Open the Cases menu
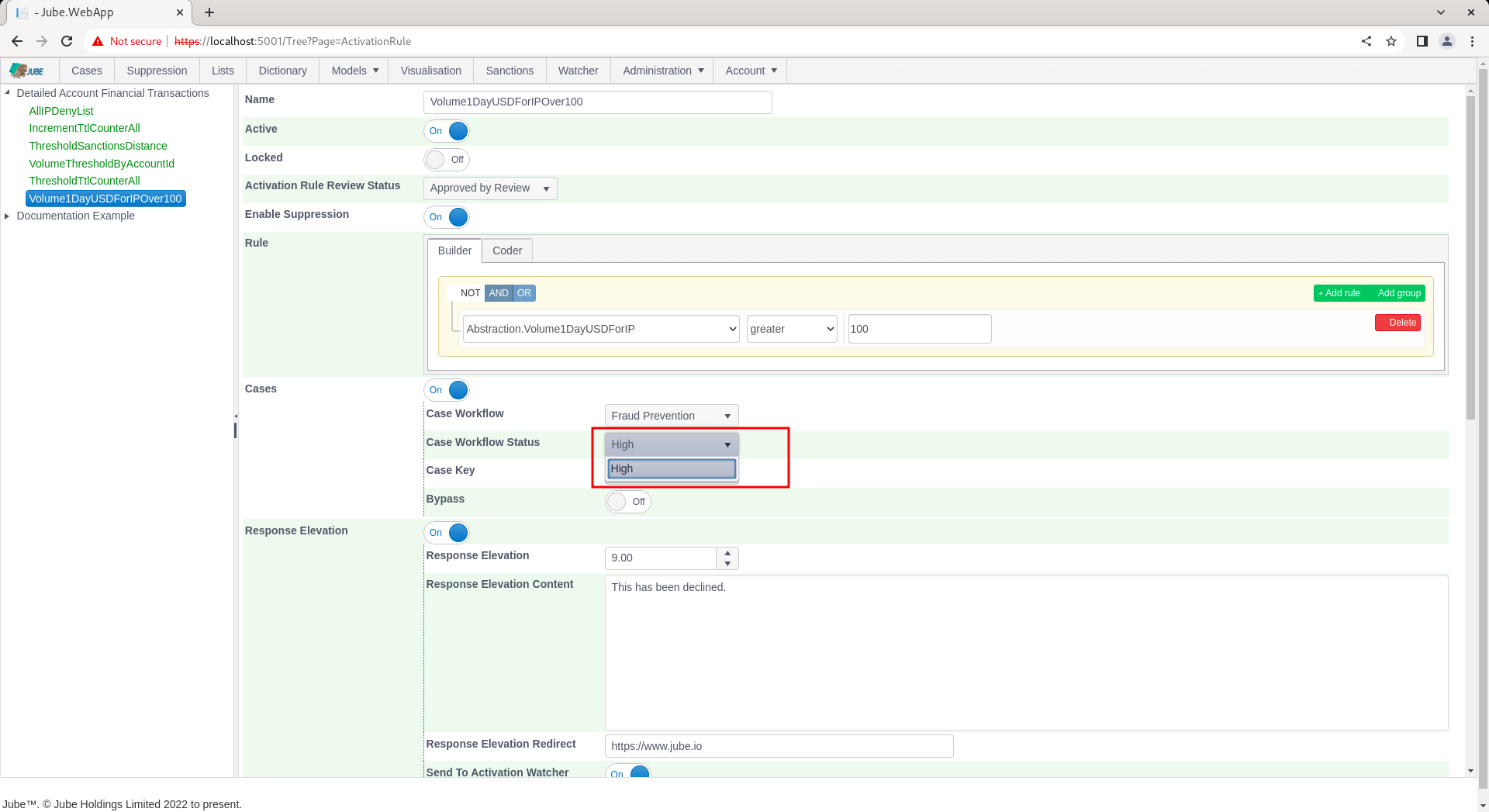The image size is (1489, 812). click(x=87, y=71)
